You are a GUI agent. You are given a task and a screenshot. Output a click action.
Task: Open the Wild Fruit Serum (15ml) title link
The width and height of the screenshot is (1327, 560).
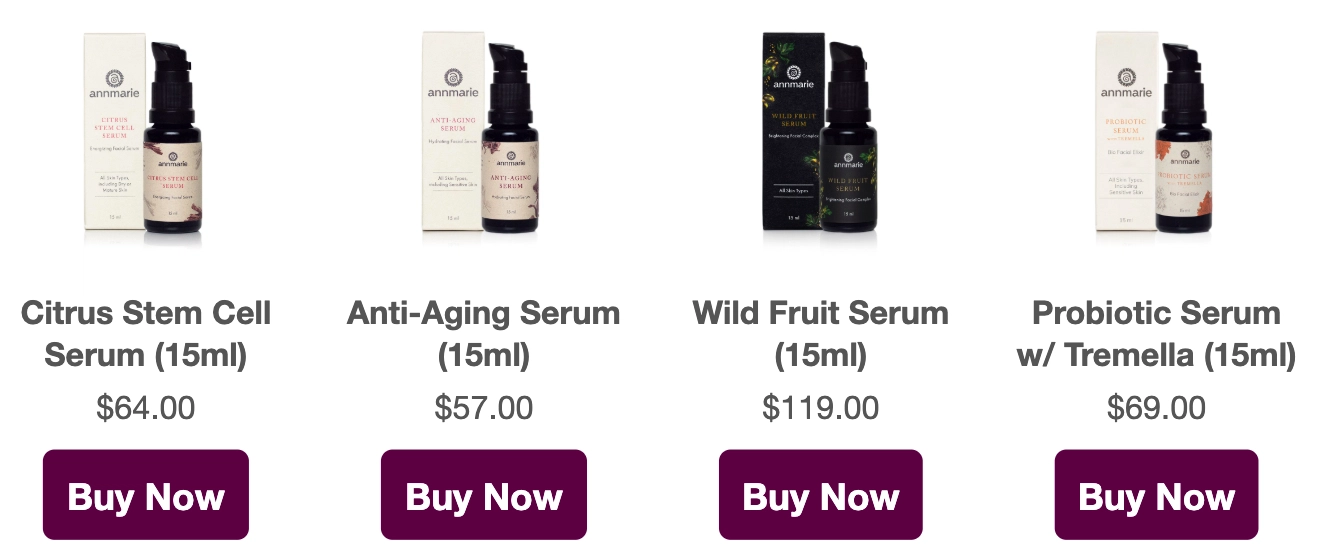click(x=821, y=333)
